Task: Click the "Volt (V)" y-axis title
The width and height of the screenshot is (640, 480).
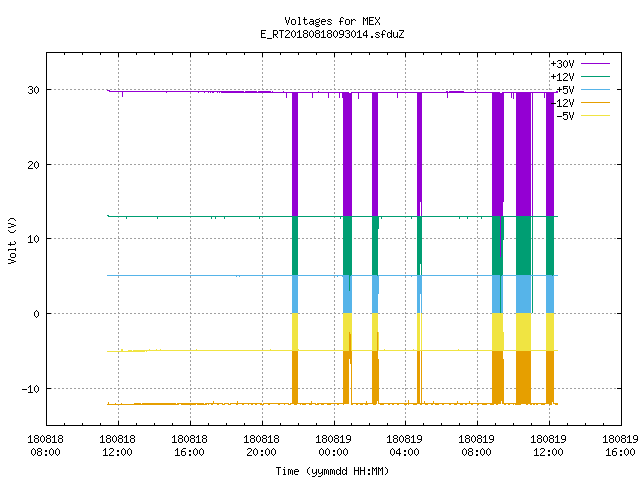Action: point(12,240)
